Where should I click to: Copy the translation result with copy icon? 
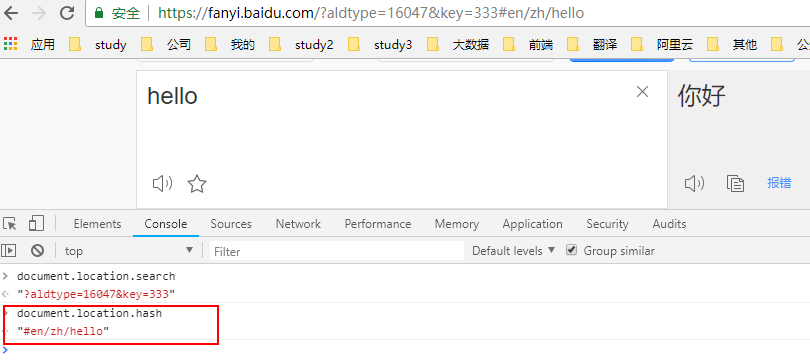[x=735, y=183]
